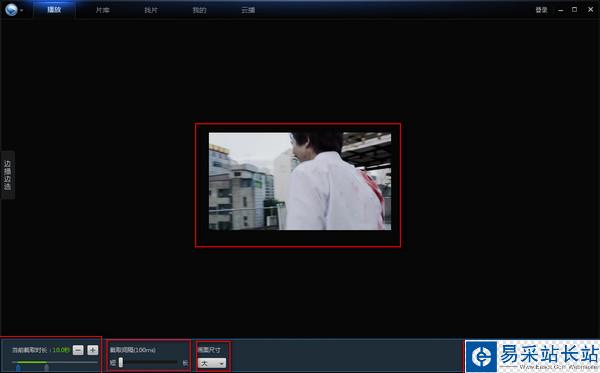Click the blue start marker on capture bar
The height and width of the screenshot is (373, 600).
pyautogui.click(x=18, y=368)
